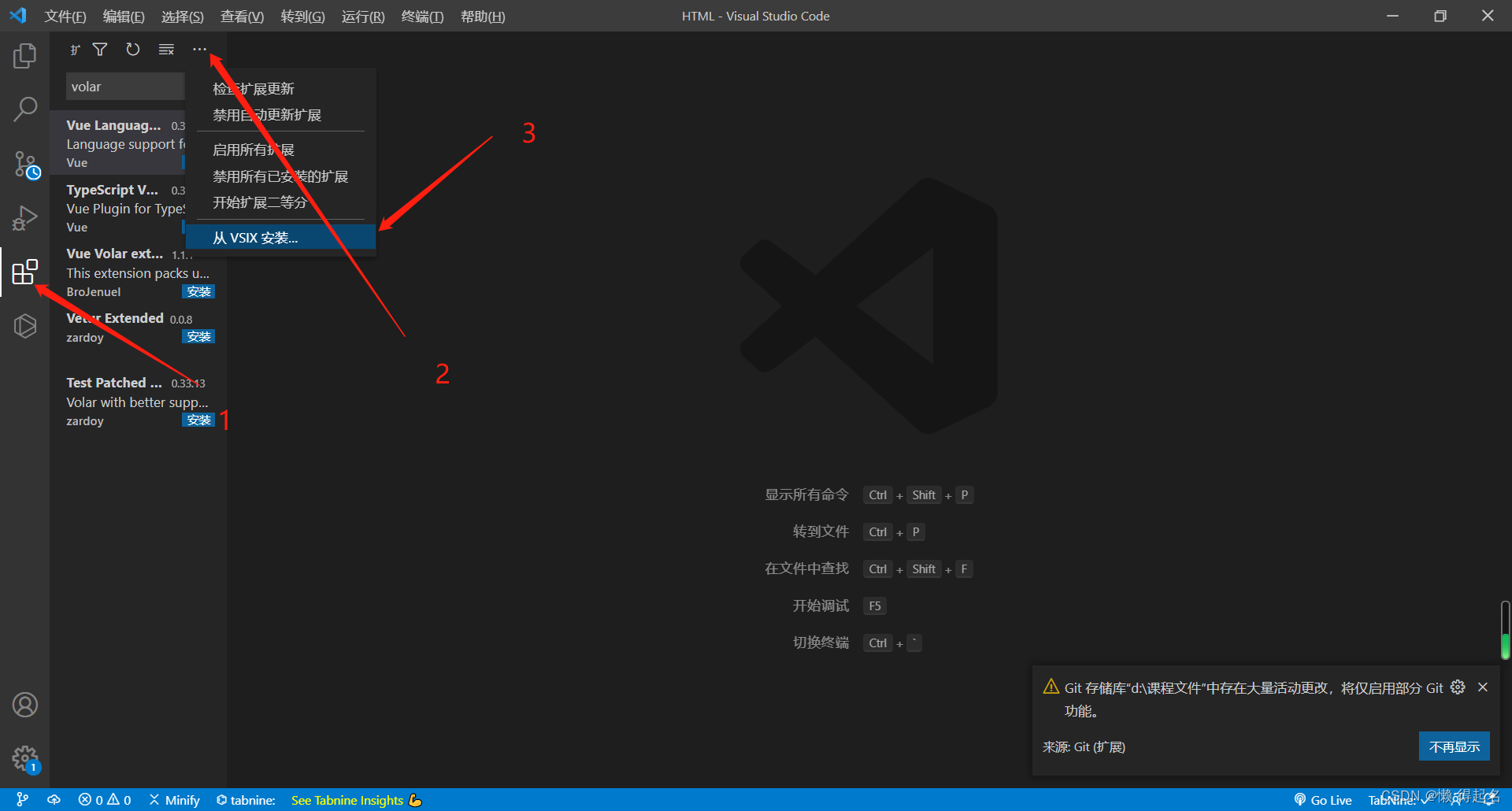Open the Source Control view
This screenshot has width=1512, height=811.
tap(25, 164)
